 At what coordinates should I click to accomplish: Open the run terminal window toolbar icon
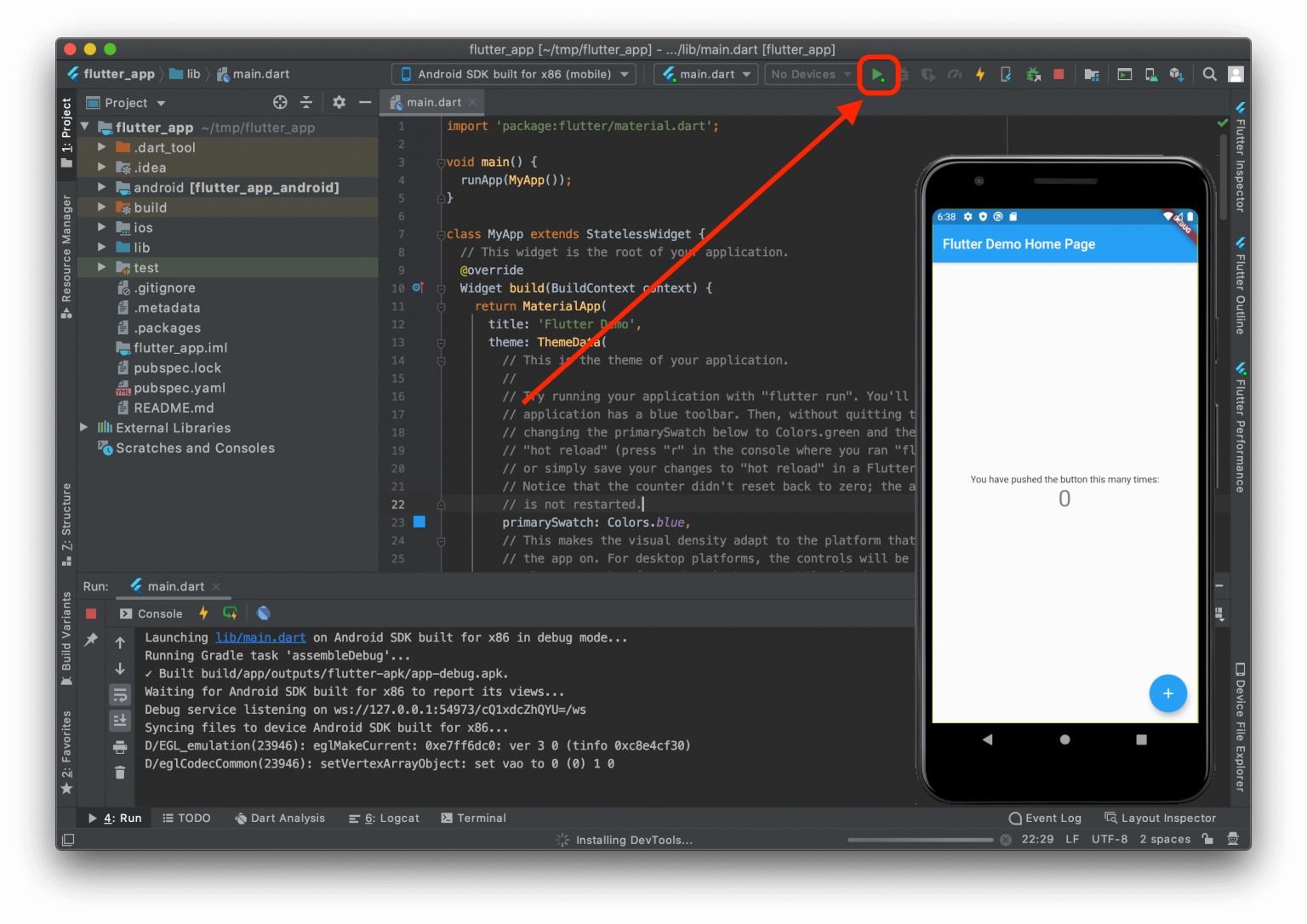click(1124, 75)
